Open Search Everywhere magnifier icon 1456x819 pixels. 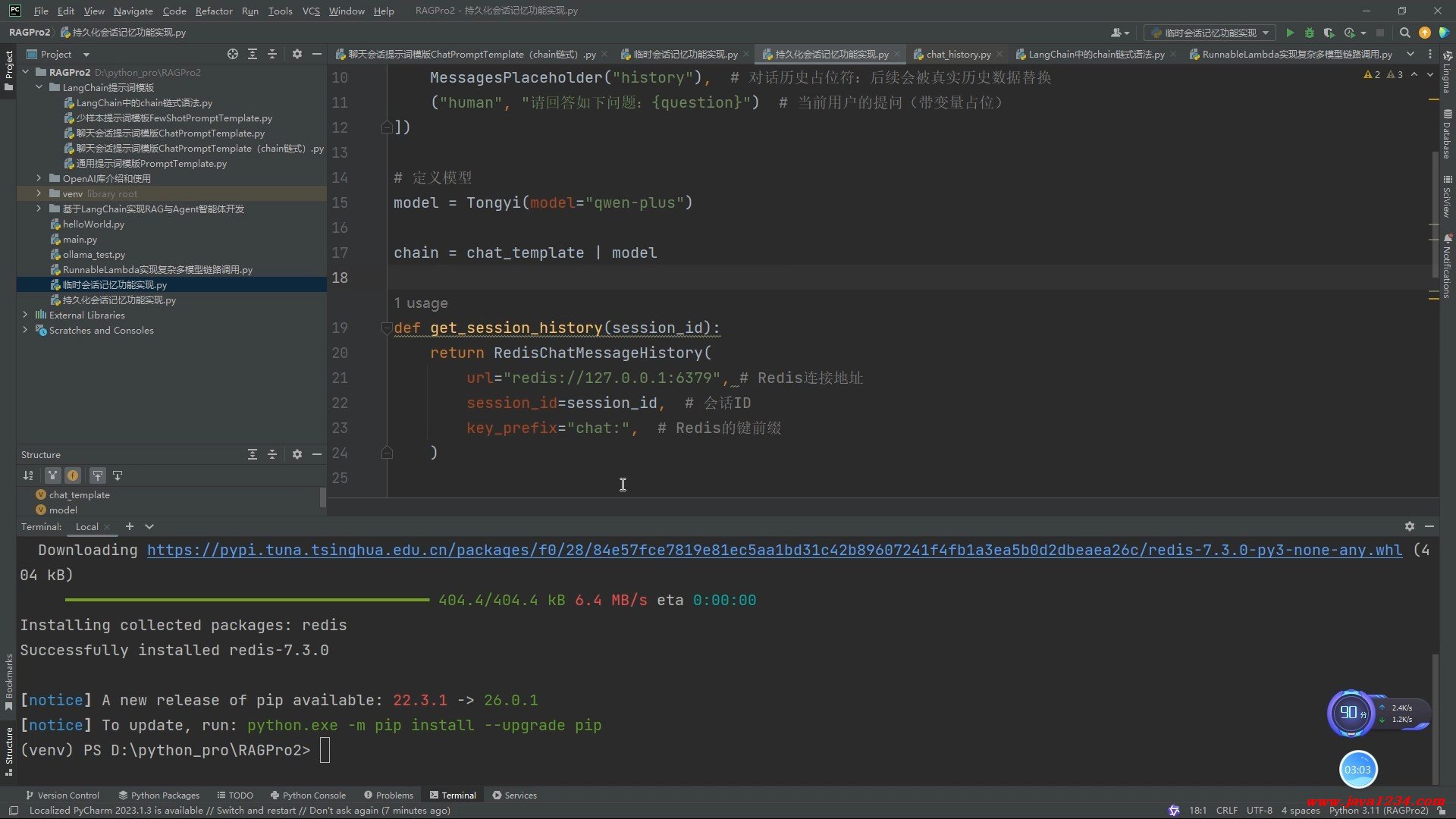coord(1404,33)
